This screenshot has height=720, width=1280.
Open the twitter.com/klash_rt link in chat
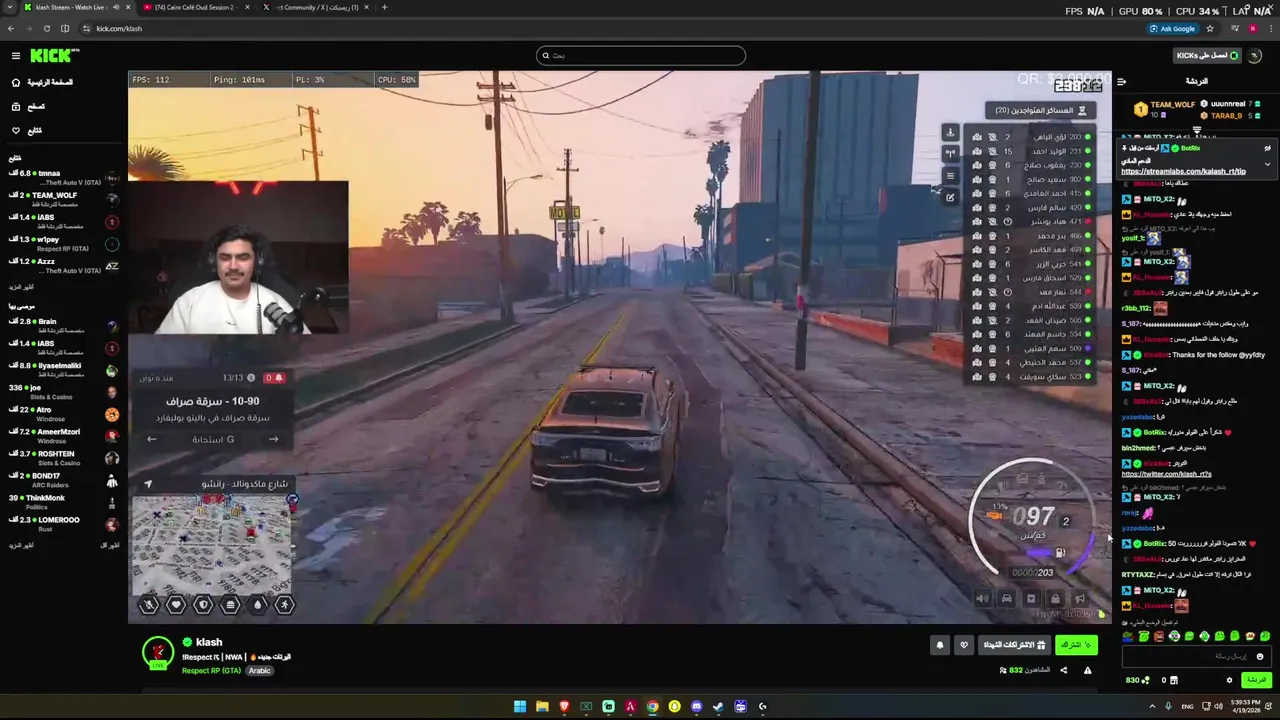click(1166, 474)
